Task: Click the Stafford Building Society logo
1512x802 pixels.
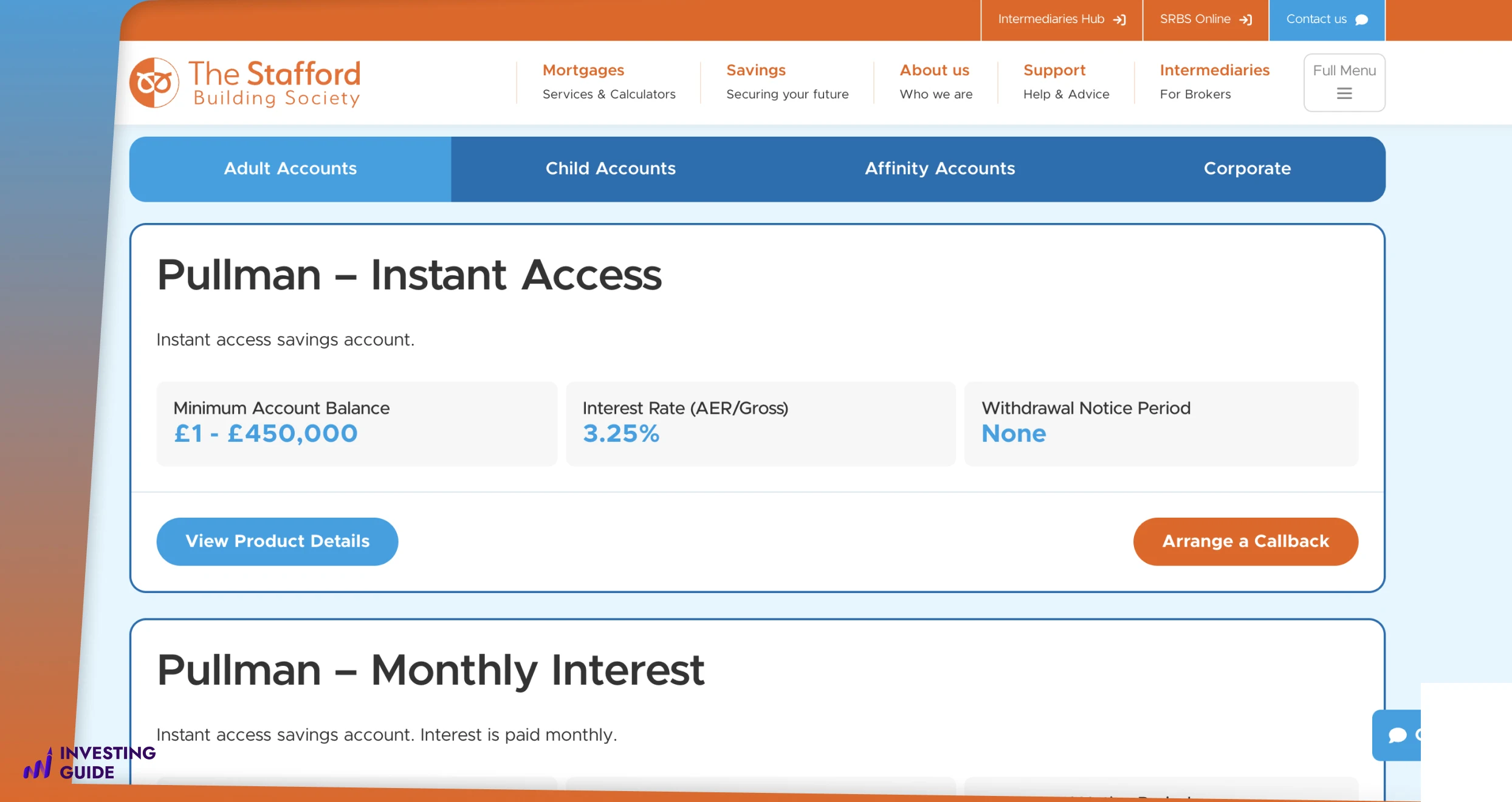Action: (x=245, y=83)
